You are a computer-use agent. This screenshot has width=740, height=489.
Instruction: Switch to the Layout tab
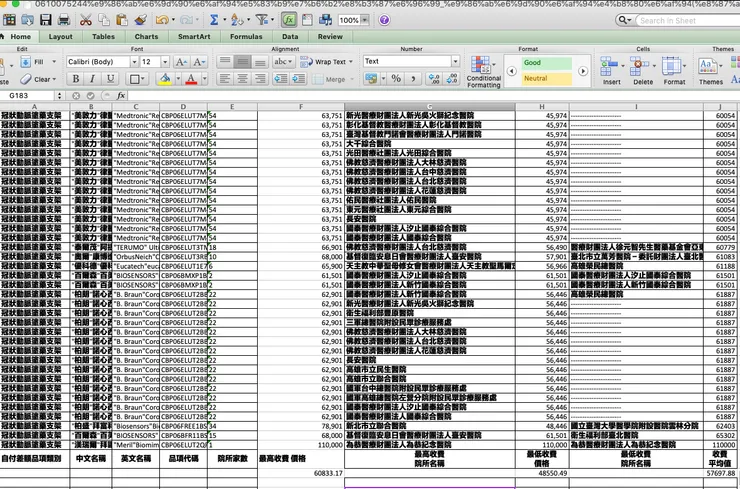60,36
